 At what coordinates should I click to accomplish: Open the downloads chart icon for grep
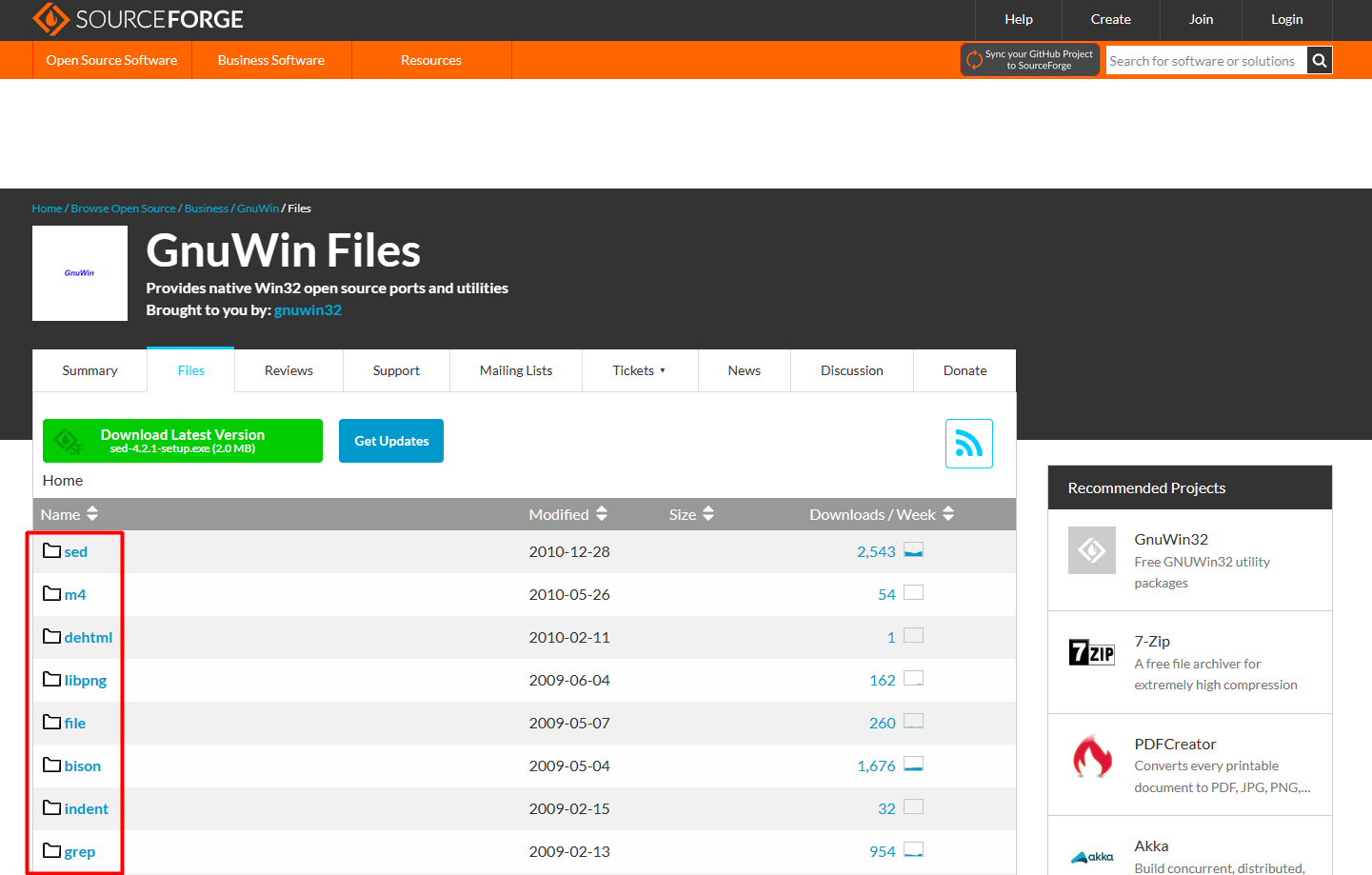(913, 850)
